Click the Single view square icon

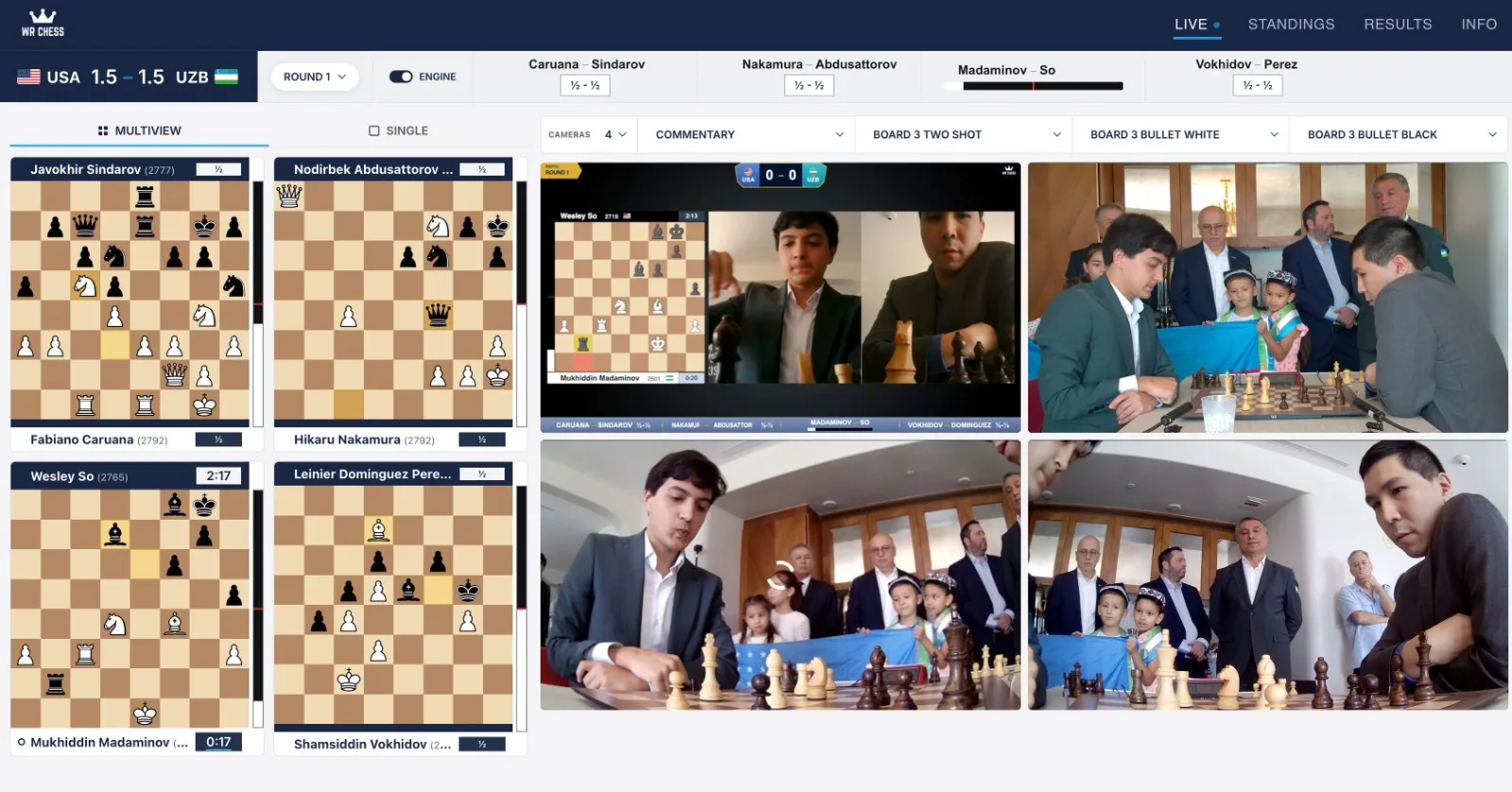pyautogui.click(x=374, y=130)
